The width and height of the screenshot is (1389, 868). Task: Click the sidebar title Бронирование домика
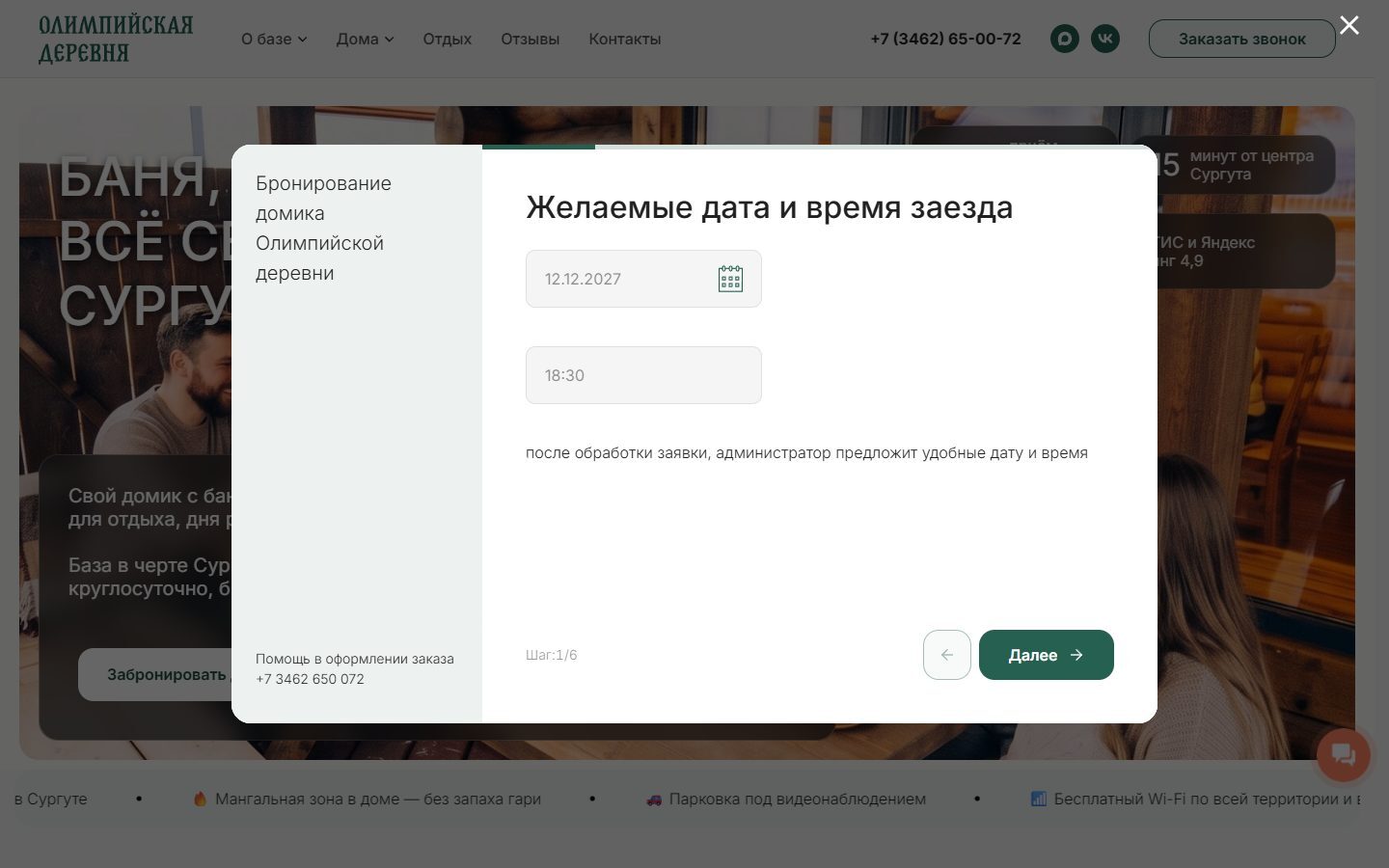[x=323, y=228]
